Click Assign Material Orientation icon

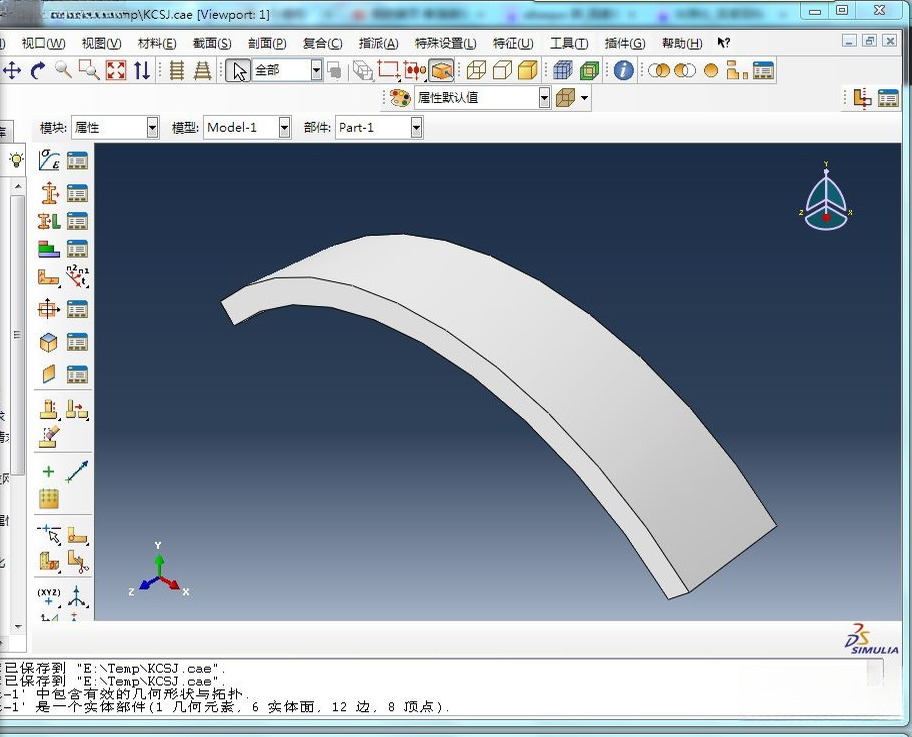pyautogui.click(x=49, y=277)
